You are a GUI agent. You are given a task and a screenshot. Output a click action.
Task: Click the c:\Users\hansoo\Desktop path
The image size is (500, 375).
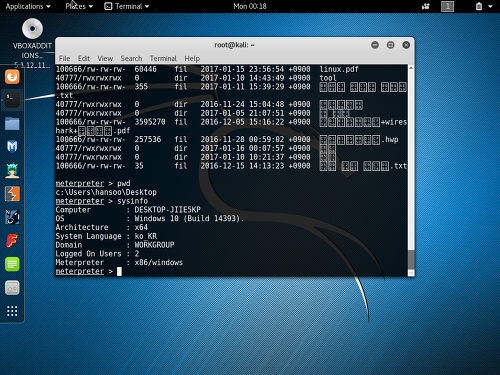106,192
